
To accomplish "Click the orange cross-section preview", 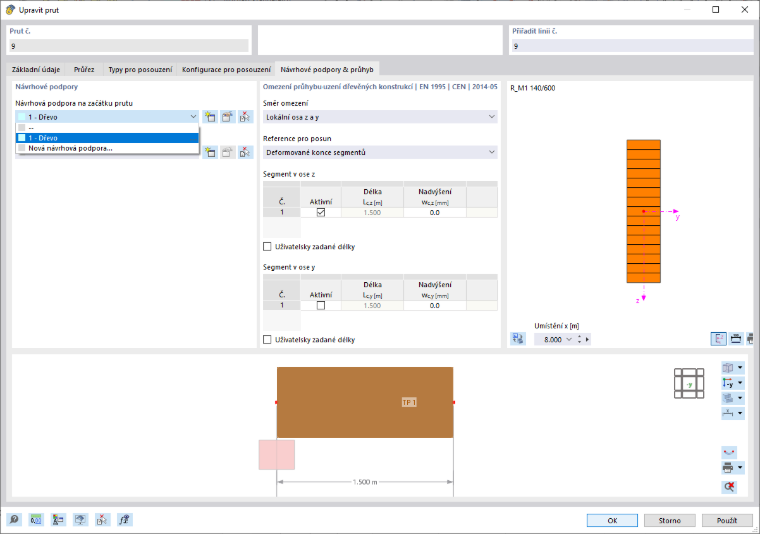I will pyautogui.click(x=643, y=211).
